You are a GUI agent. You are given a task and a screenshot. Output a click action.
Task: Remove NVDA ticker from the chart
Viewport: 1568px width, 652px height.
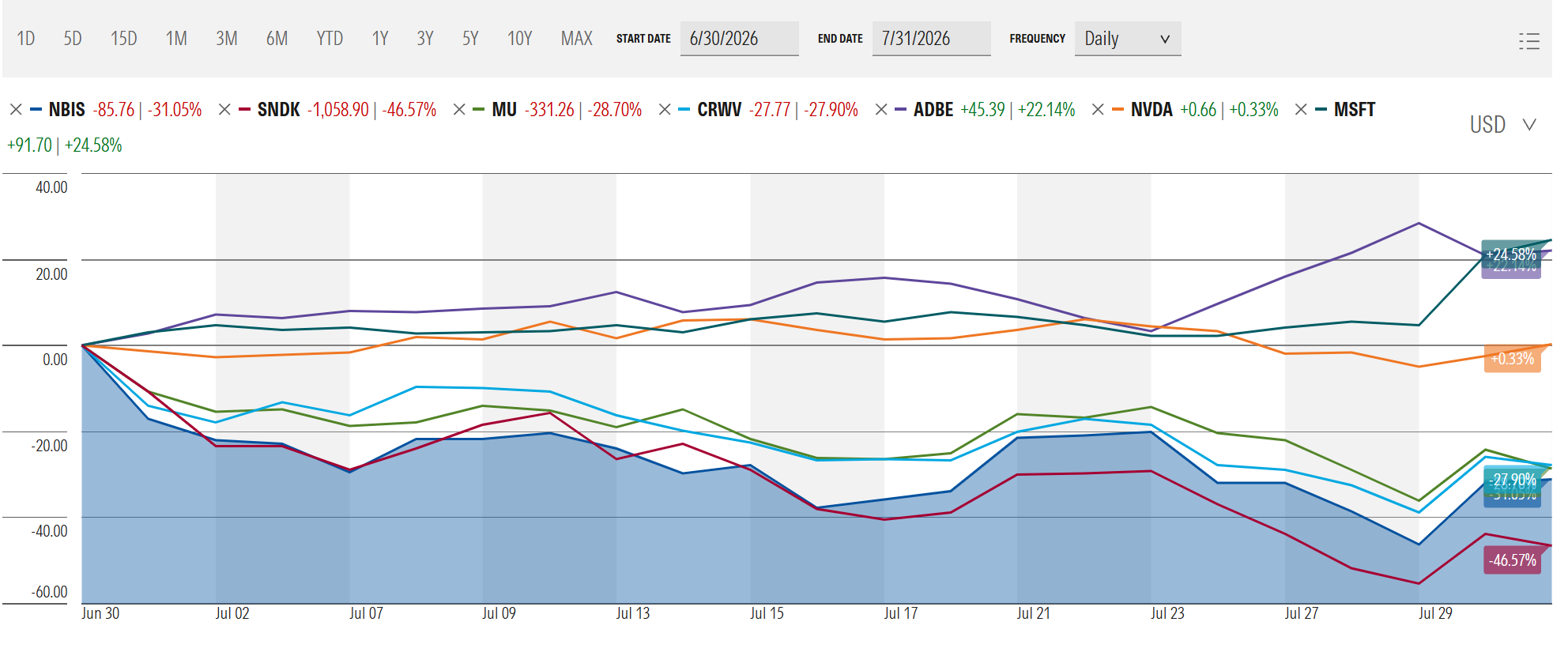coord(1098,110)
